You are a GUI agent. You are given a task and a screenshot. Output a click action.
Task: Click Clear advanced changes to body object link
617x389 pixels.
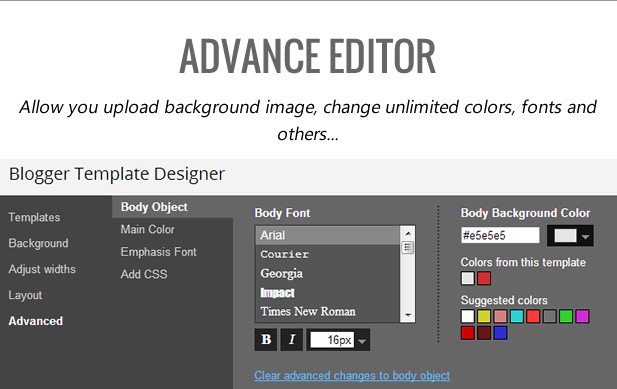coord(352,376)
